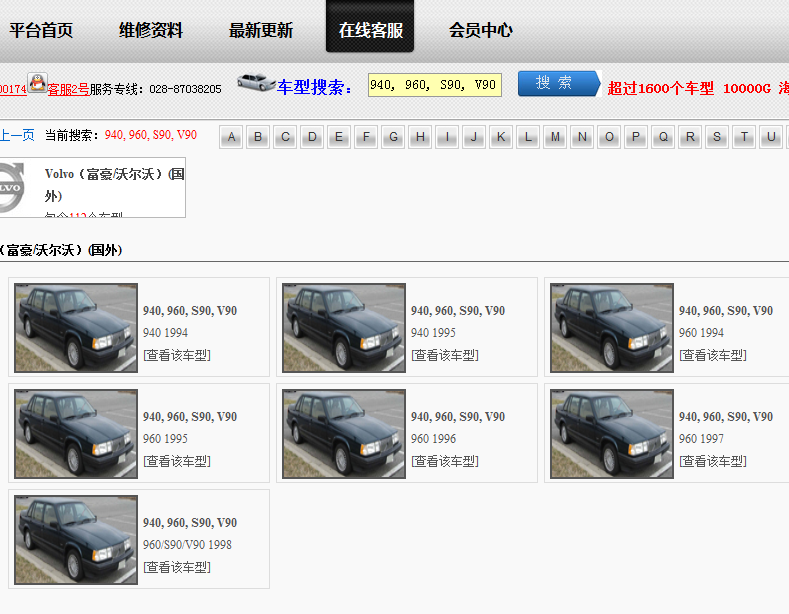Click 查看该车型 for 960 1997
The image size is (789, 614).
point(713,461)
